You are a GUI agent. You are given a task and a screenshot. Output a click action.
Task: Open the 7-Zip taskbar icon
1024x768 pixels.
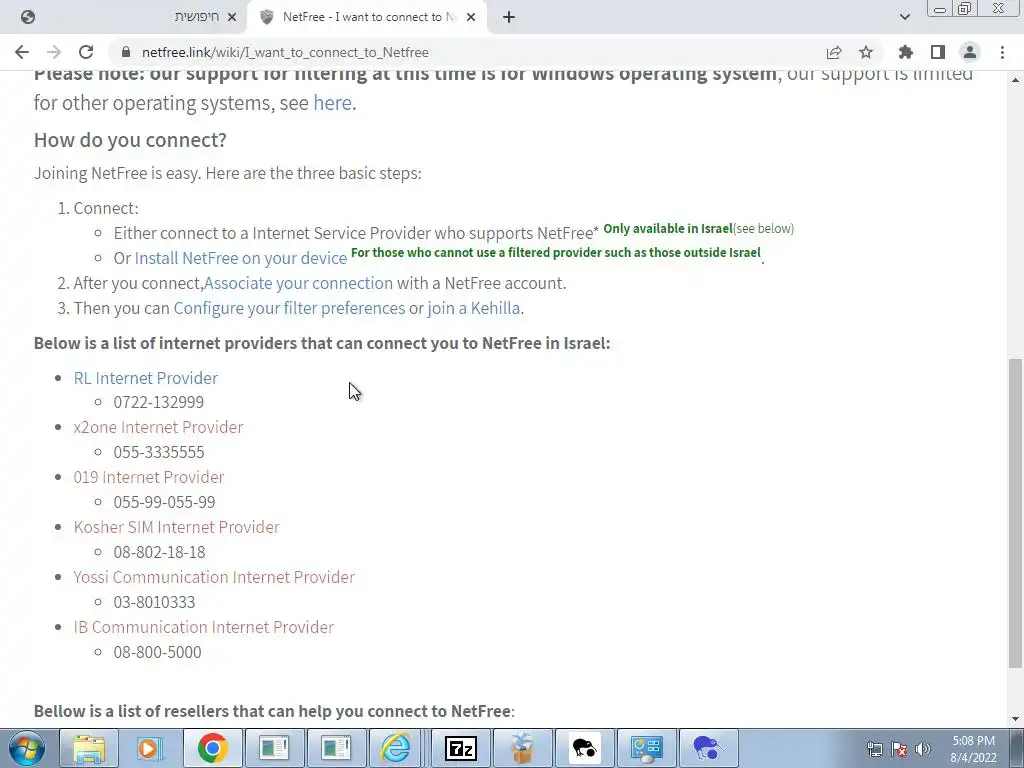(x=461, y=748)
